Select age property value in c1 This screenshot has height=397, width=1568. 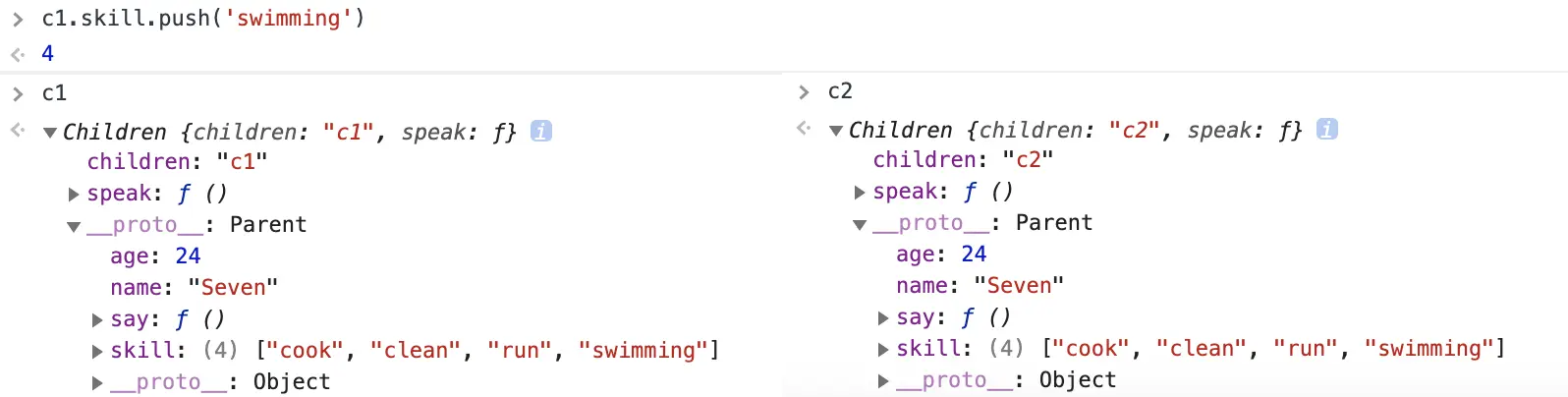188,256
